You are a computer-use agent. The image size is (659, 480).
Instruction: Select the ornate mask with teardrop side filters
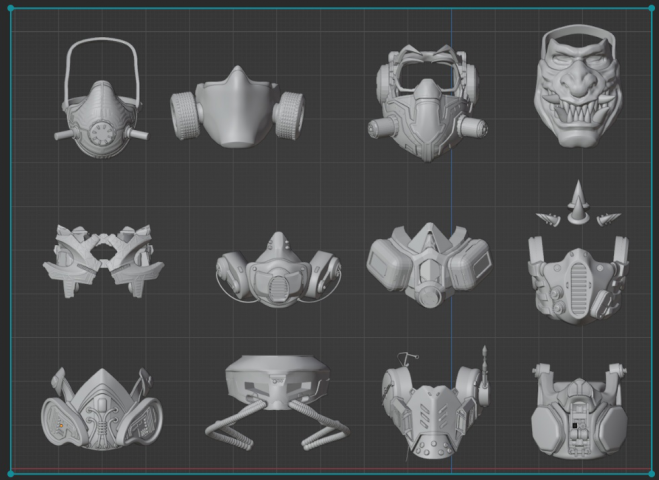102,409
